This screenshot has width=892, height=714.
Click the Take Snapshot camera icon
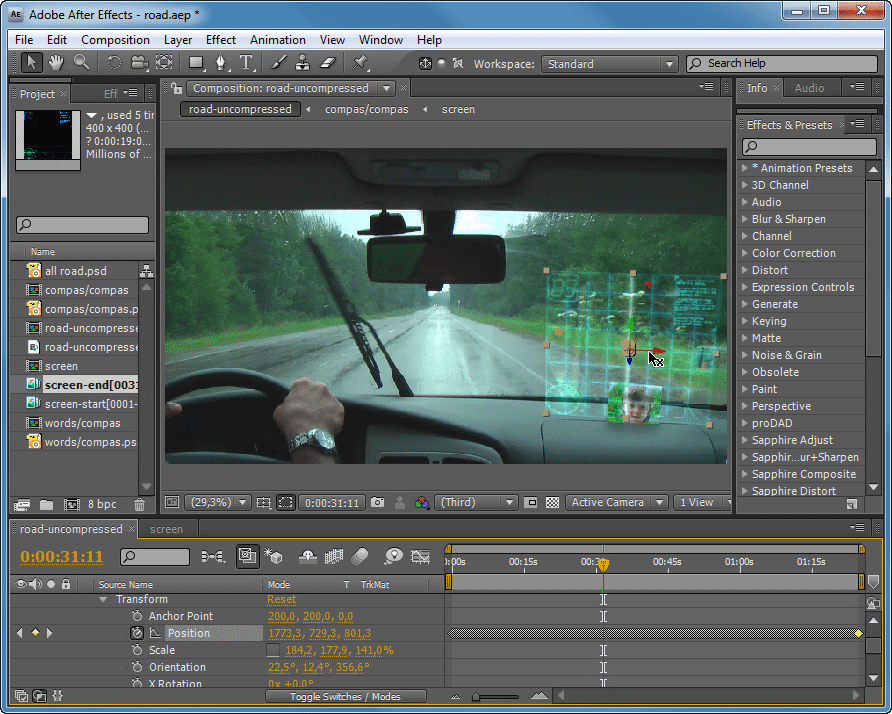(377, 502)
